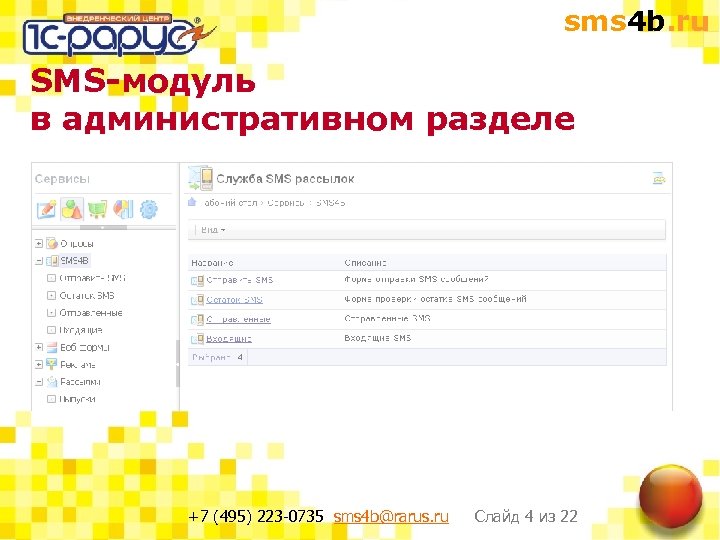Click the 'Входящие SMS' description cell
The image size is (720, 540).
377,338
